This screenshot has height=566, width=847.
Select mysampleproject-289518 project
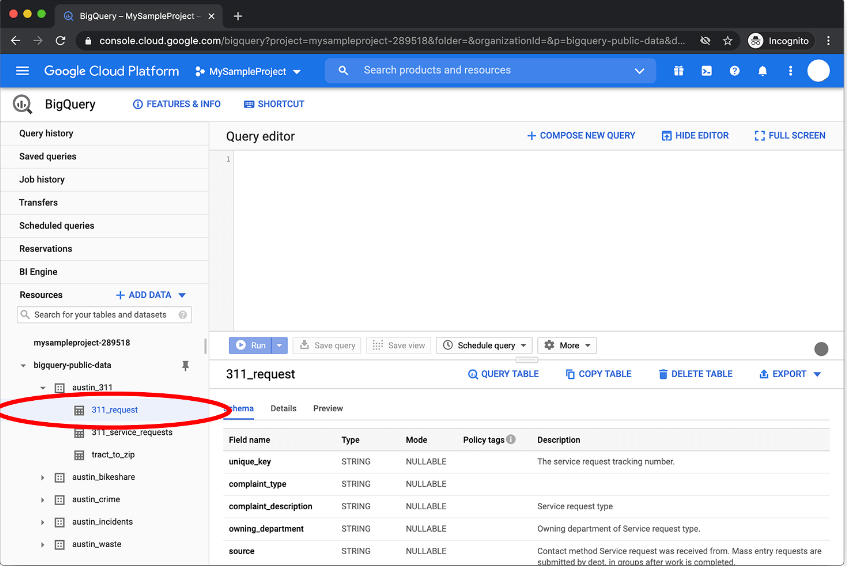(82, 343)
